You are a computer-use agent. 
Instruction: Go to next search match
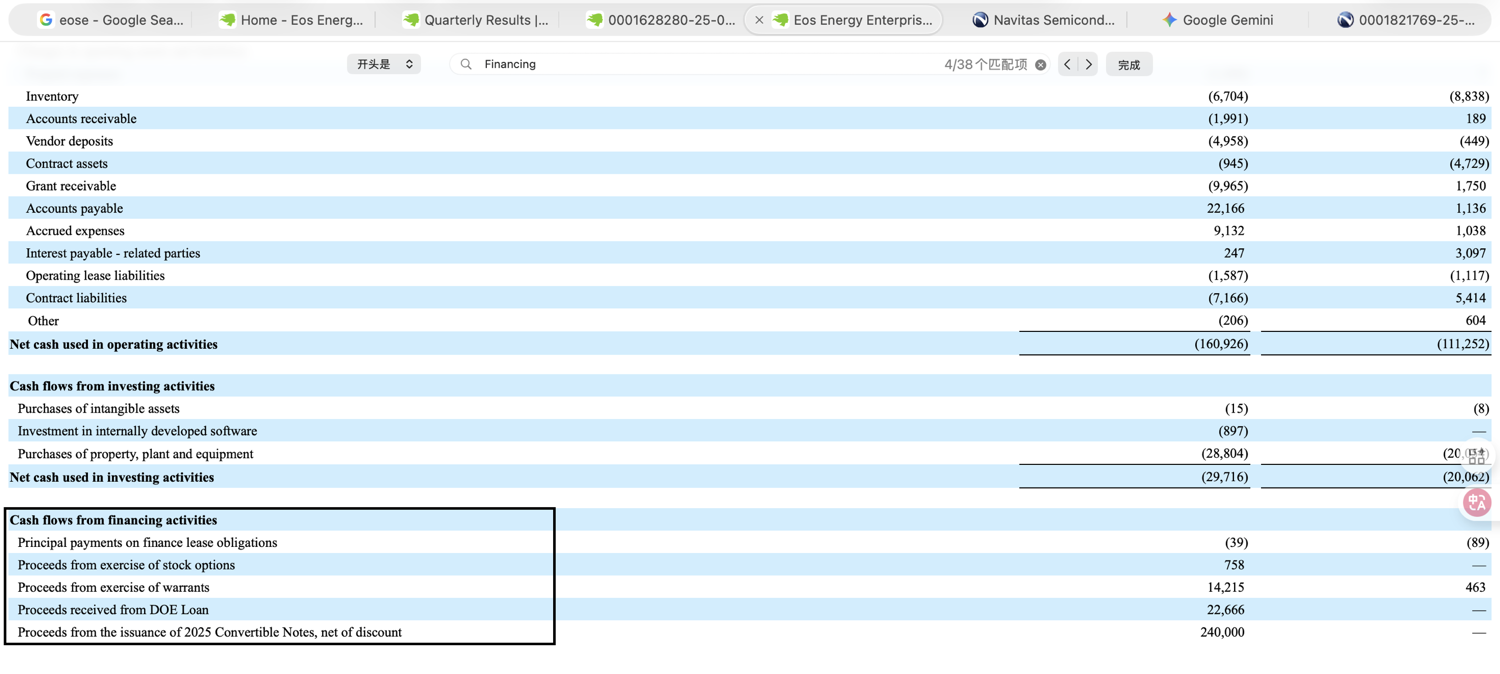(1088, 65)
